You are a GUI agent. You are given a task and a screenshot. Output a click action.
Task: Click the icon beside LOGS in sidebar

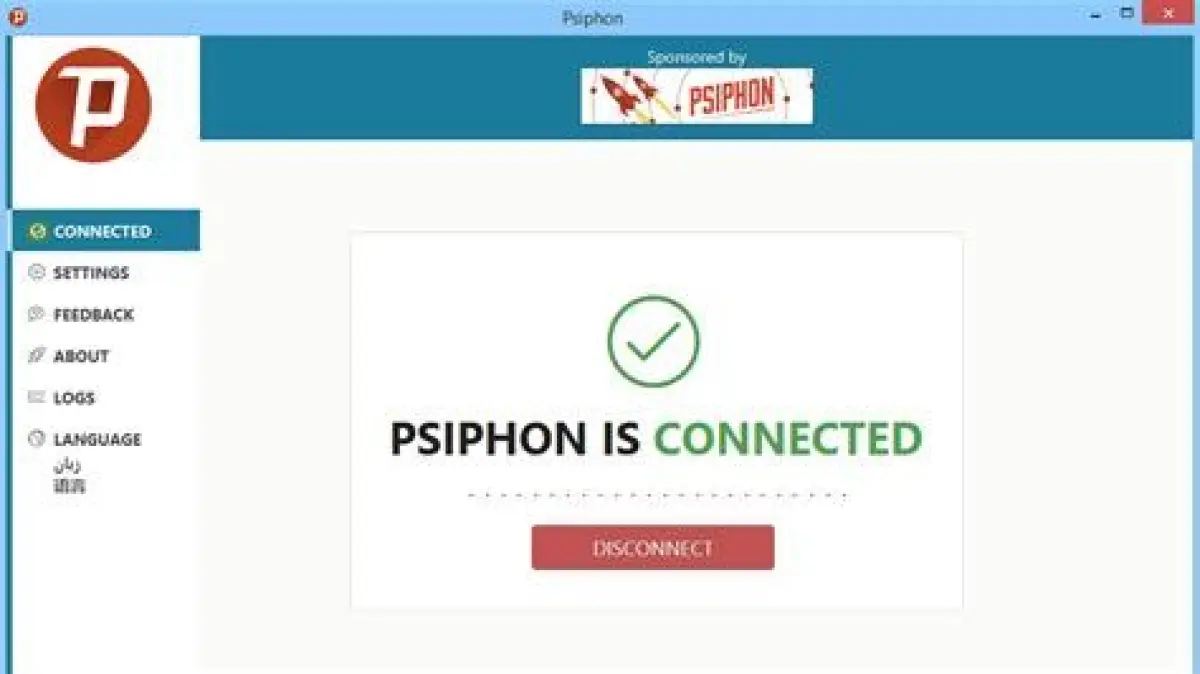[38, 397]
